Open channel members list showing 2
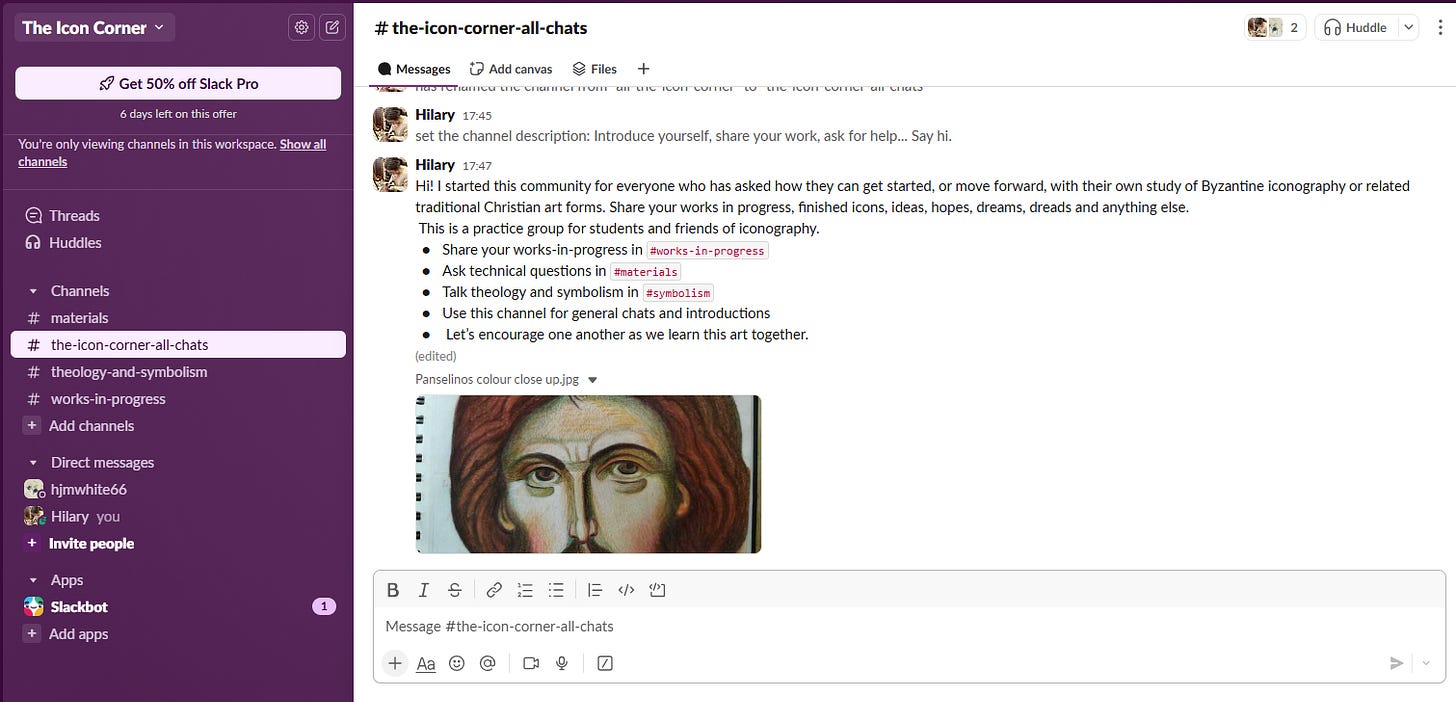This screenshot has width=1456, height=702. pos(1275,28)
